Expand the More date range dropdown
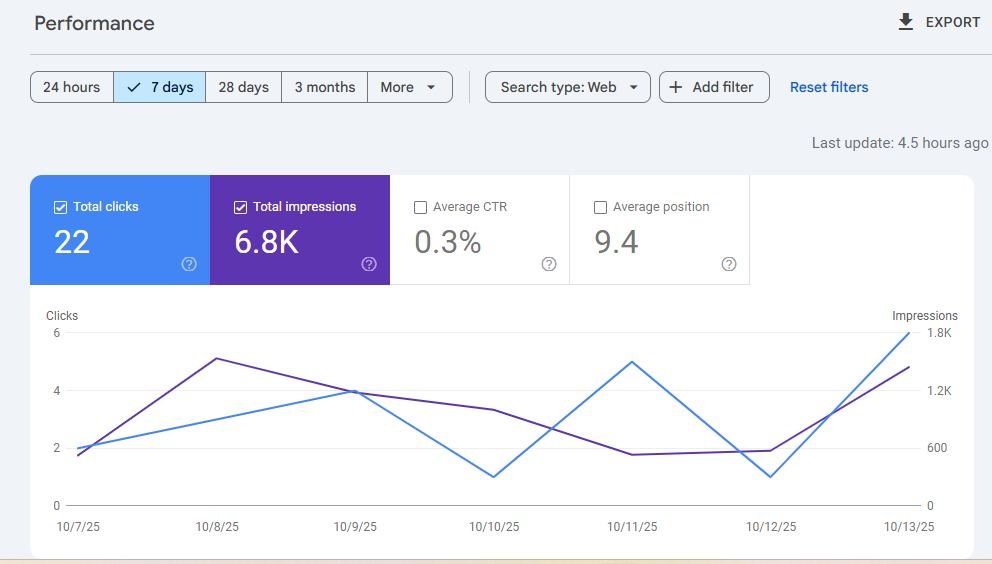This screenshot has width=992, height=564. click(x=410, y=87)
